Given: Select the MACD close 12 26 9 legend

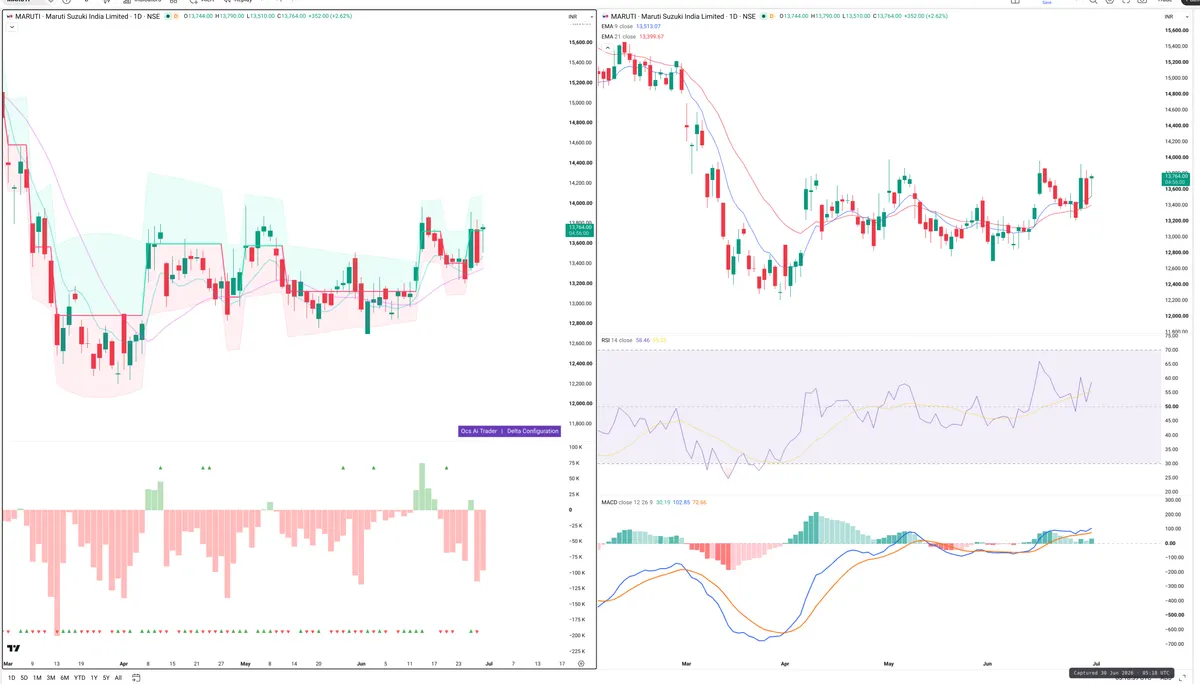Looking at the screenshot, I should (627, 502).
